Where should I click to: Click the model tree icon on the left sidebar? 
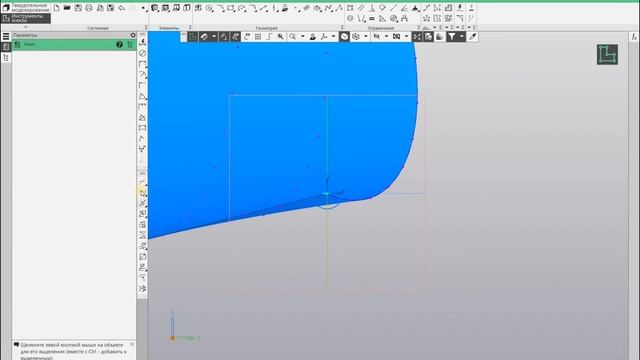pyautogui.click(x=6, y=58)
